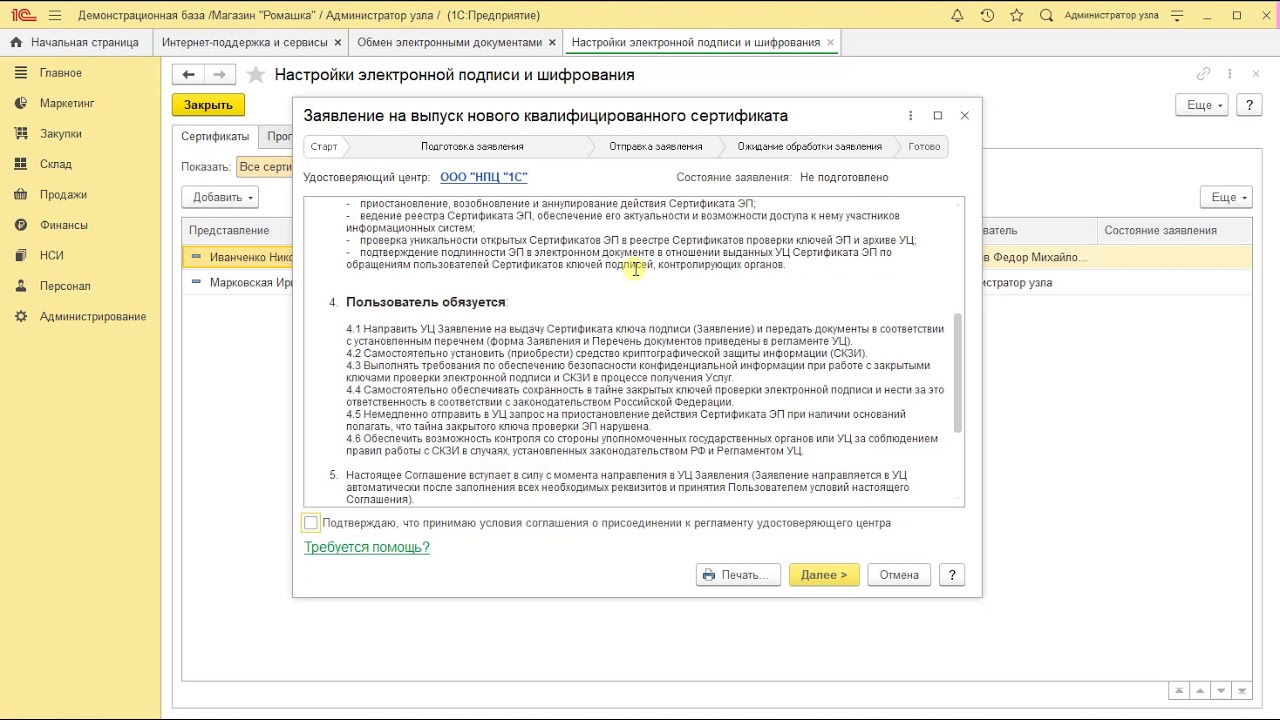This screenshot has height=720, width=1280.
Task: Click yellow Закрыть button
Action: [x=208, y=105]
